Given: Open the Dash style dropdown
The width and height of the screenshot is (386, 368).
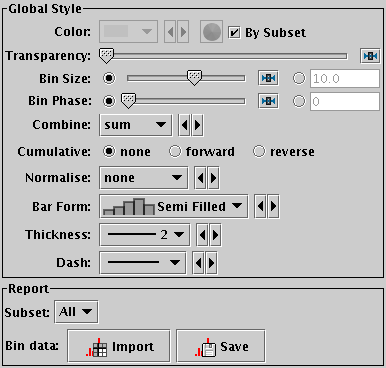Looking at the screenshot, I should 143,263.
